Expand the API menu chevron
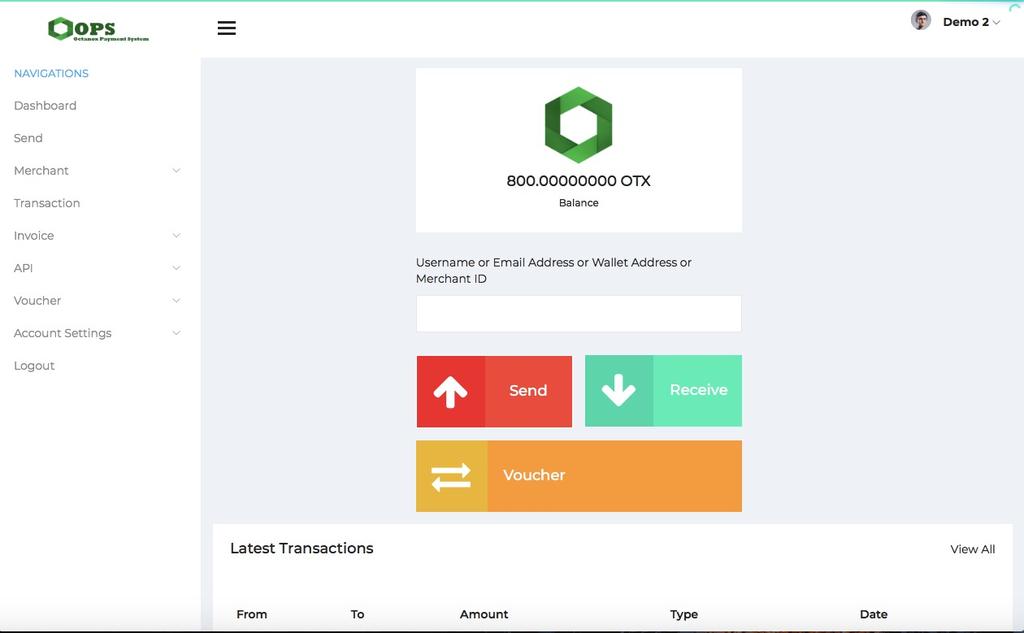 pyautogui.click(x=176, y=268)
